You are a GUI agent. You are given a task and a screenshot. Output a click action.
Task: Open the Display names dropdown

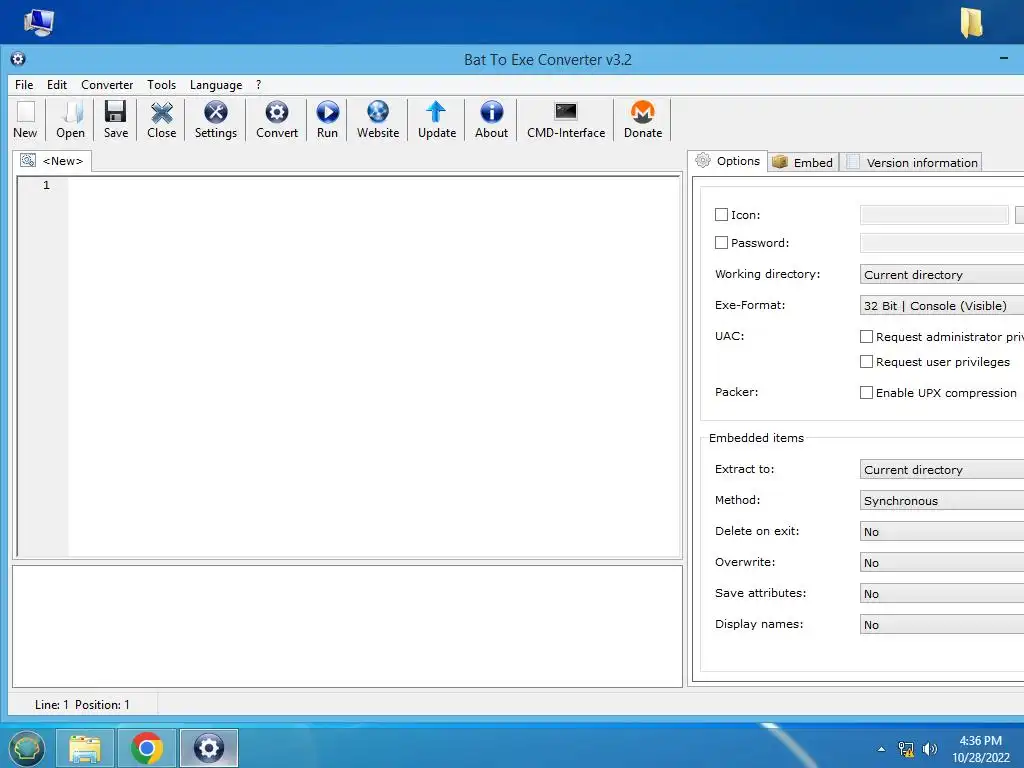point(942,624)
